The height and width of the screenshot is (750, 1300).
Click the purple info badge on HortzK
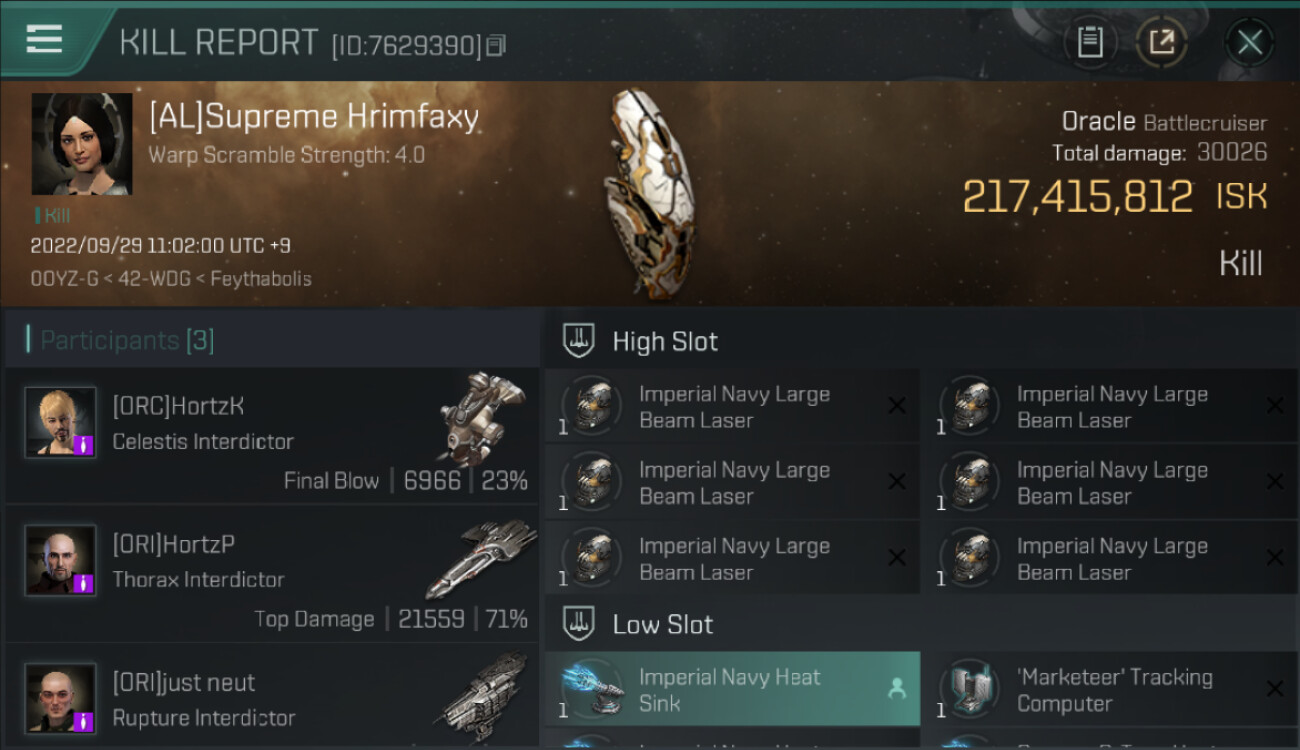(86, 444)
